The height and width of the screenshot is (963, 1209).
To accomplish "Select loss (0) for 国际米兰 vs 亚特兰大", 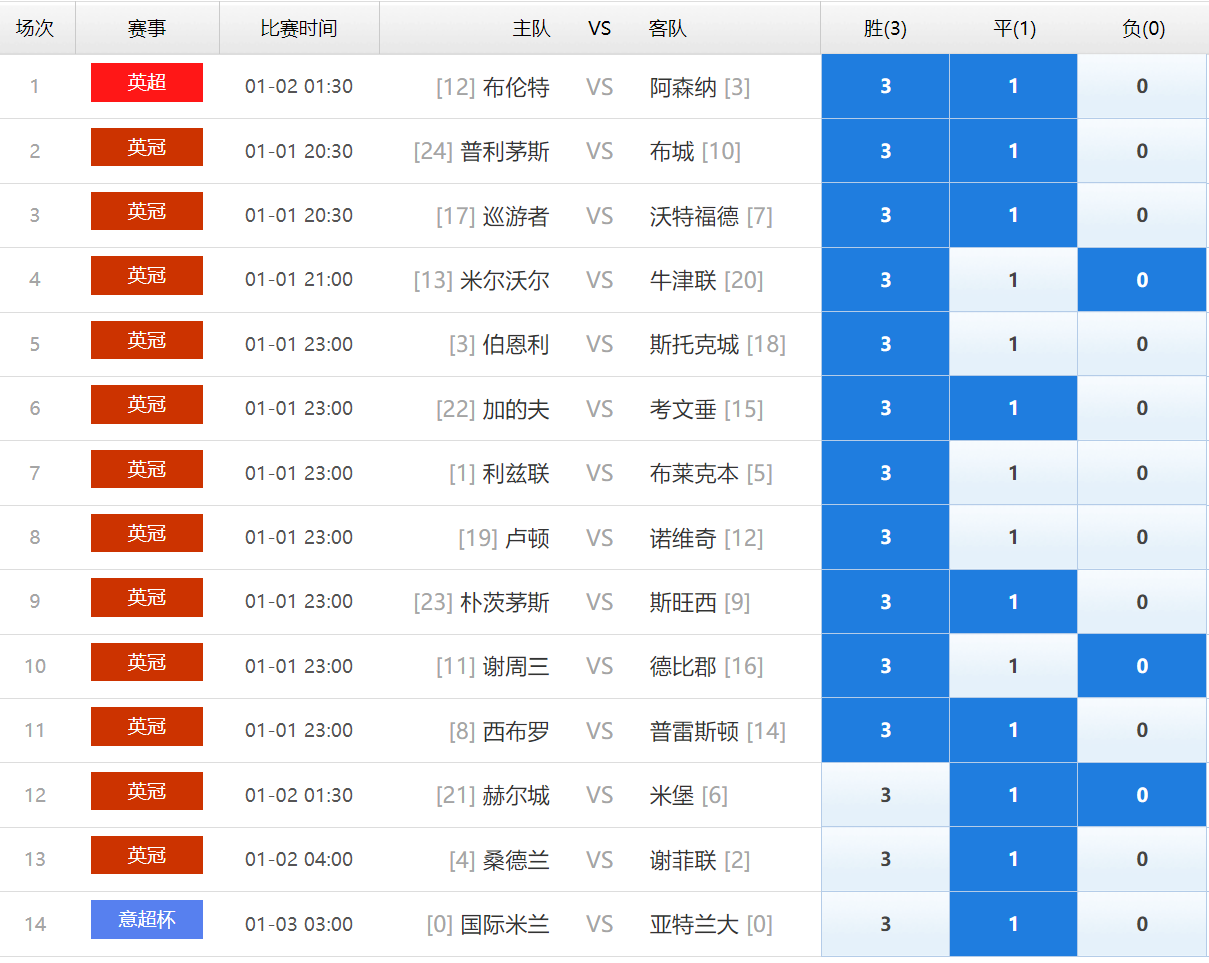I will (1142, 924).
